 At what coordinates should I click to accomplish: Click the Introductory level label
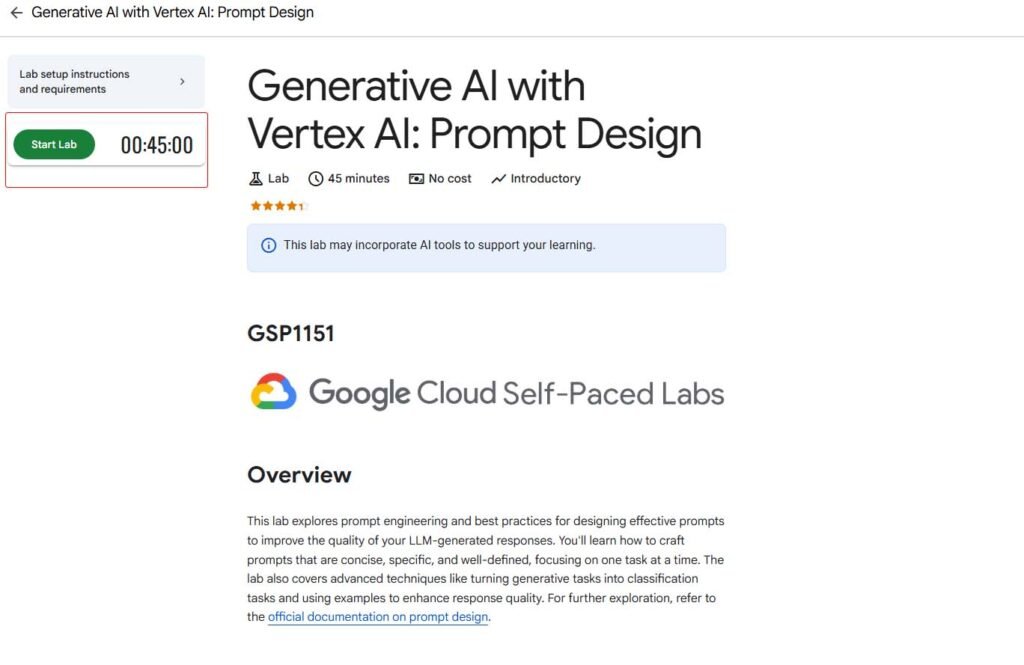coord(545,178)
